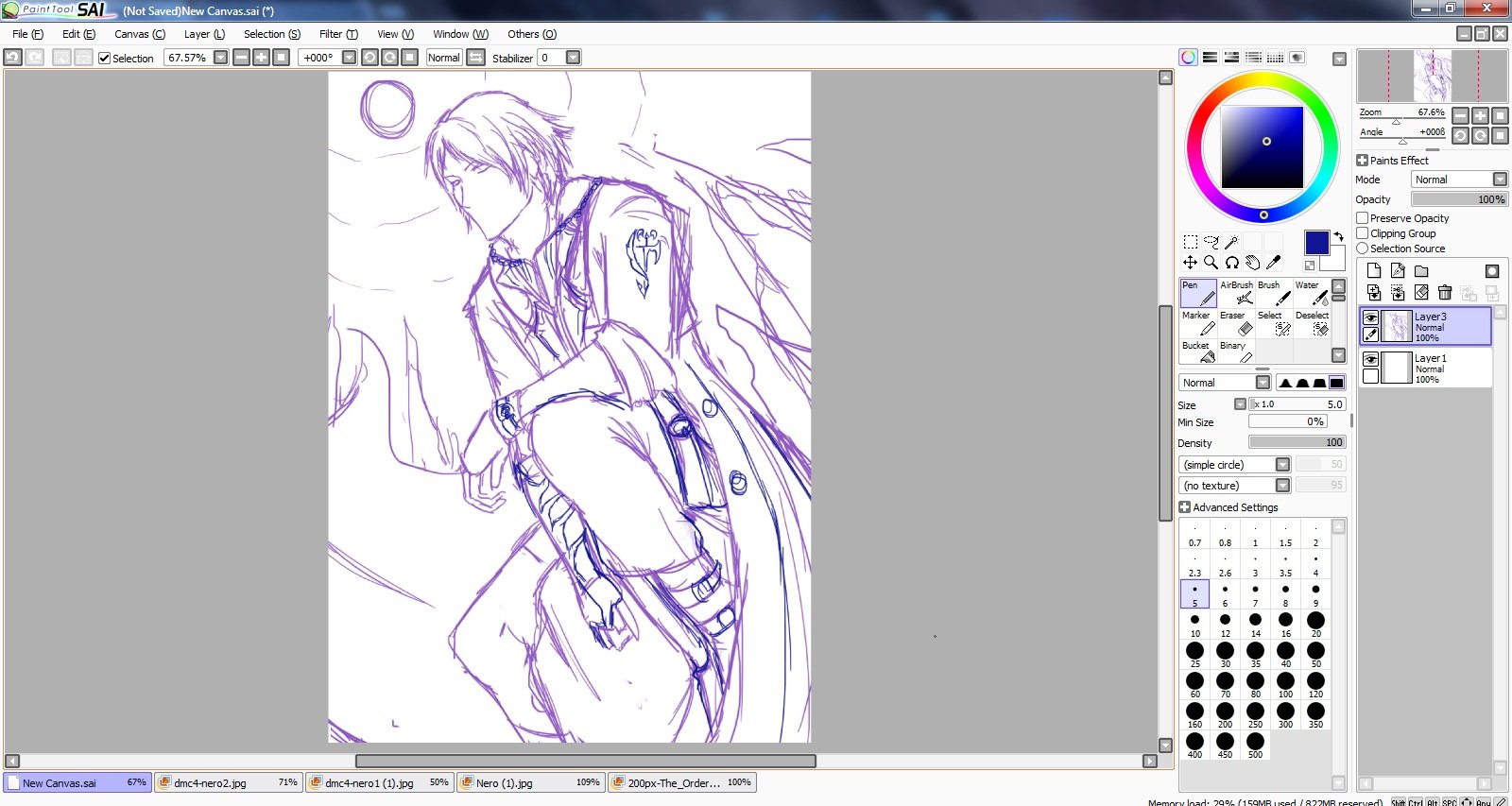Choose the eyedropper color picker tool

pyautogui.click(x=1274, y=263)
